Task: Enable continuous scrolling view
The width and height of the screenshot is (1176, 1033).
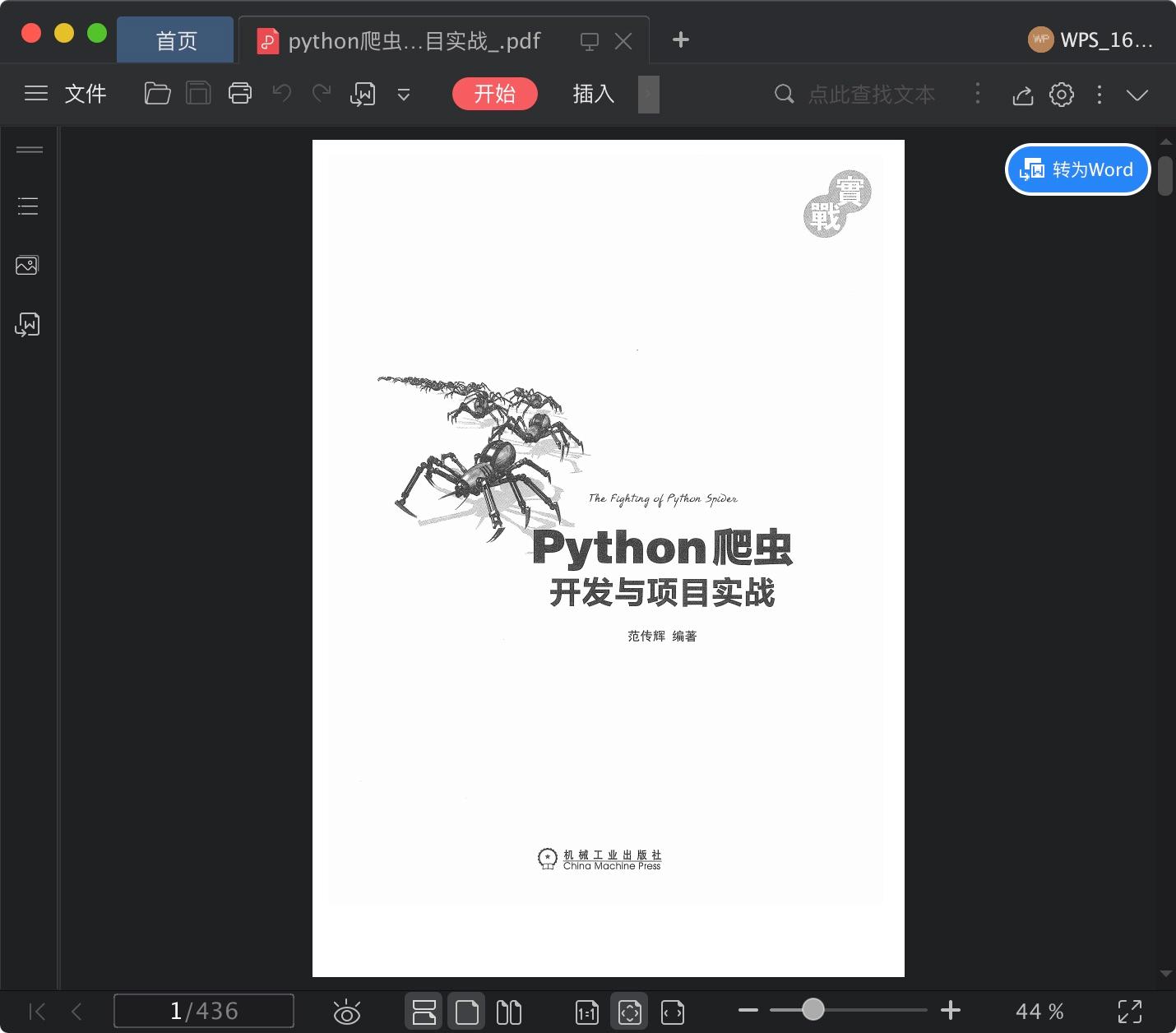Action: click(424, 1012)
